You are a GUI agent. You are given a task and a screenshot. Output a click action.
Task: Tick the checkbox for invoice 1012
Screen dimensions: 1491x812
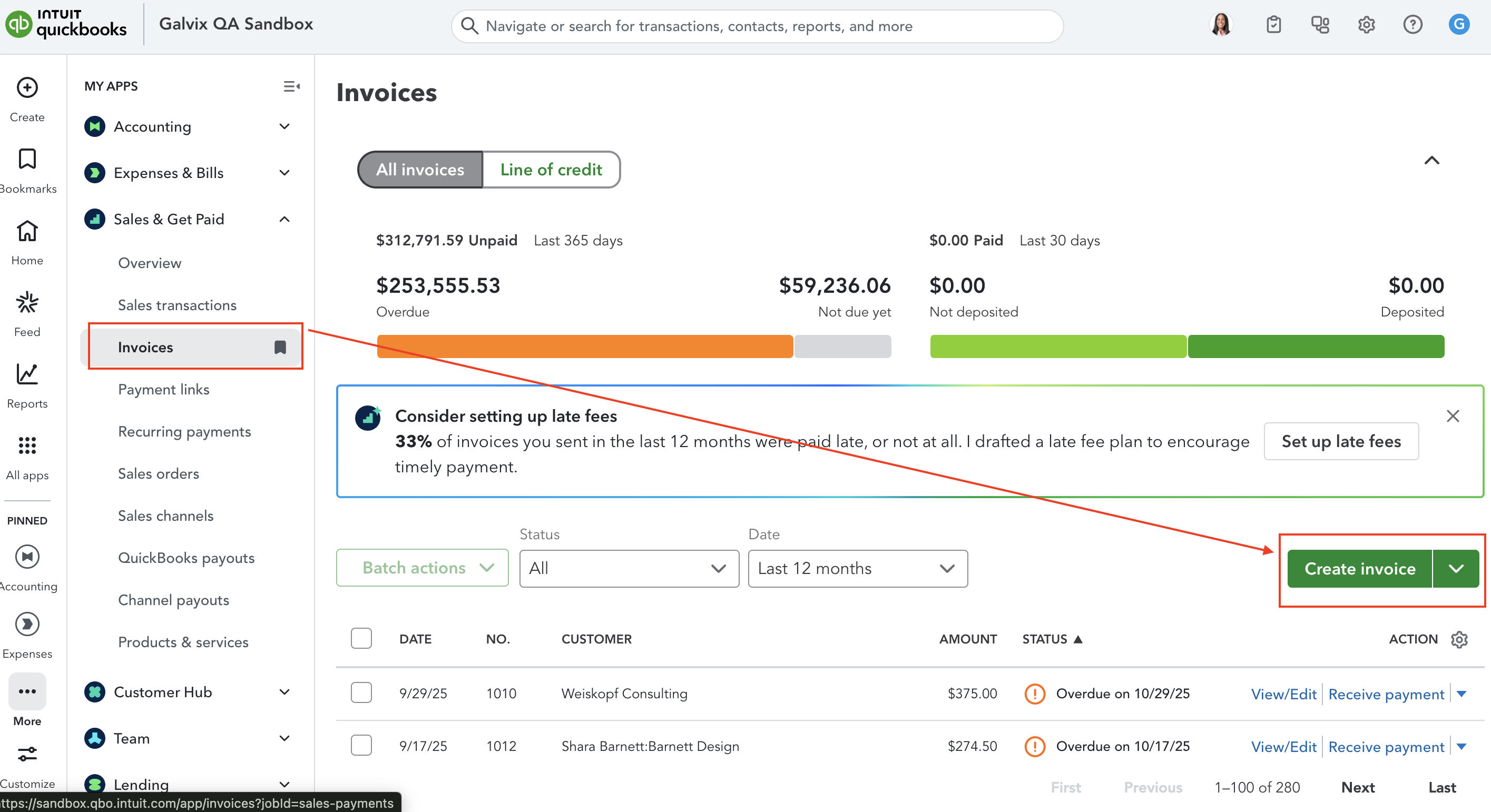[361, 746]
